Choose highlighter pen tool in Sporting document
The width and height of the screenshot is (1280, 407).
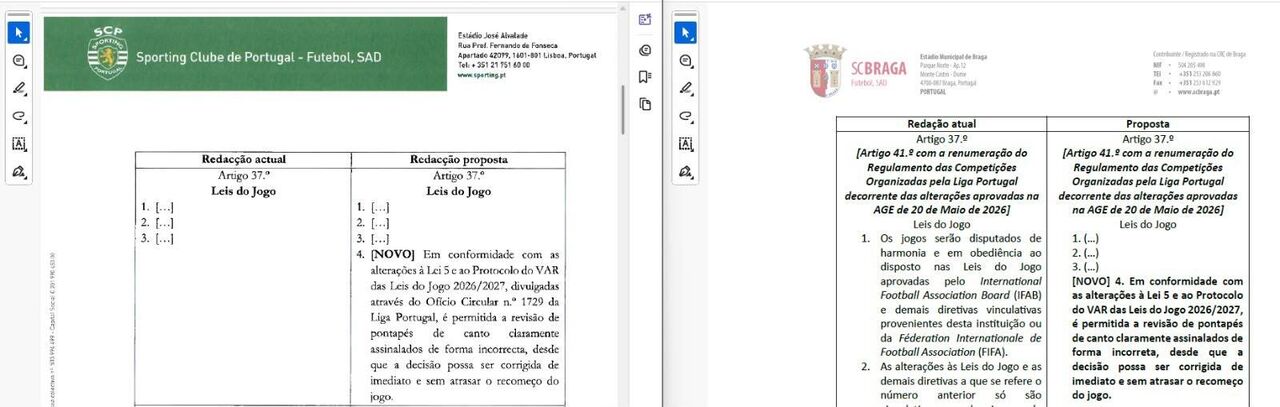pos(19,88)
